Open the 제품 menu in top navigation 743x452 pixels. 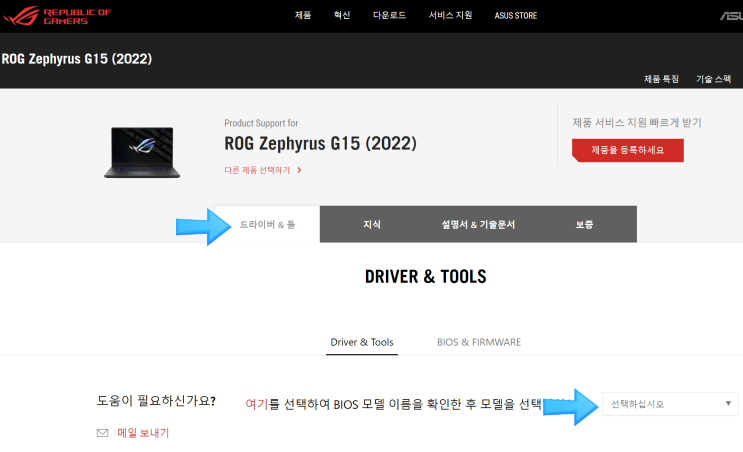303,15
